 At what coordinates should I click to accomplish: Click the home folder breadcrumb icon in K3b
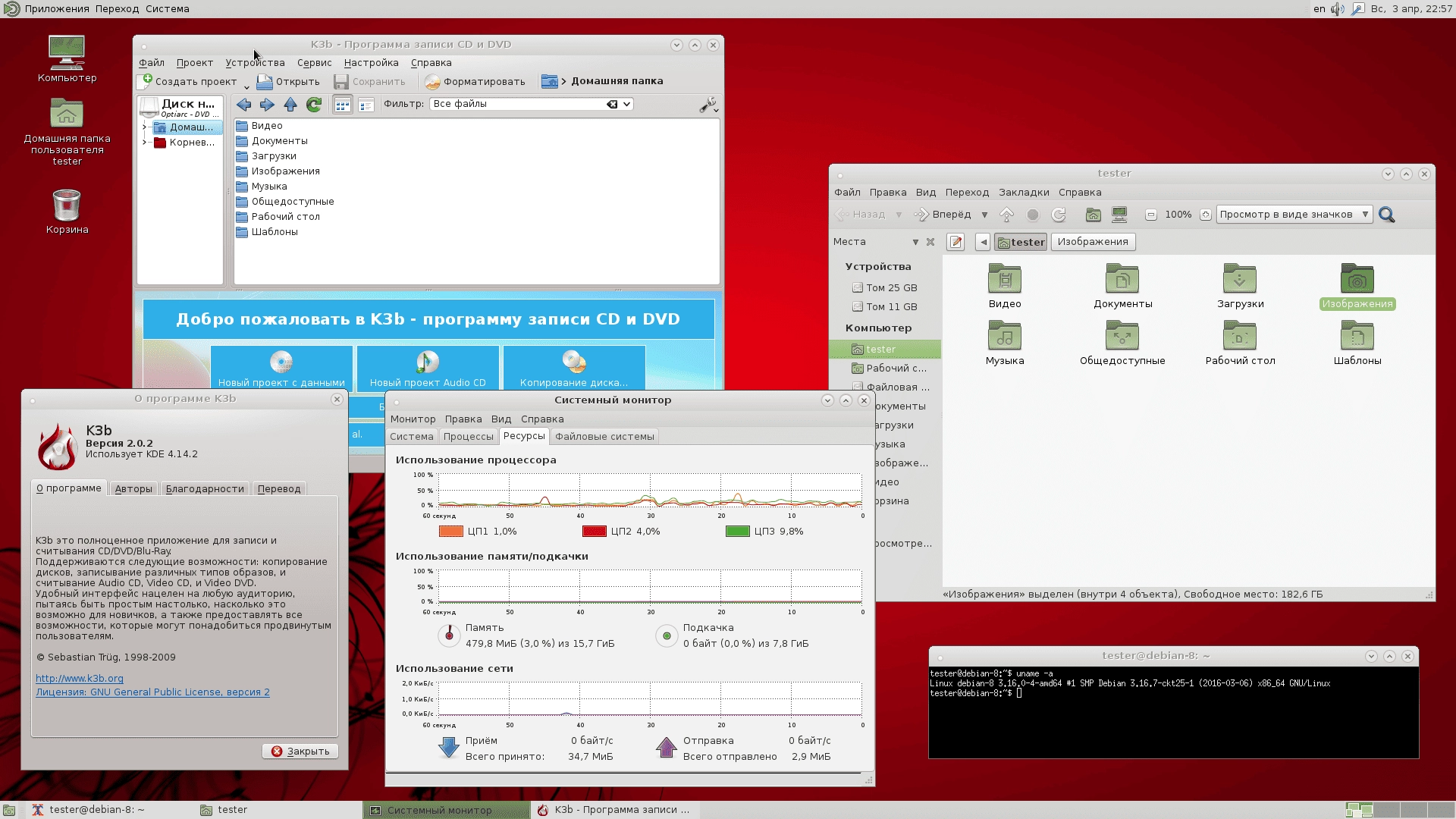coord(550,81)
